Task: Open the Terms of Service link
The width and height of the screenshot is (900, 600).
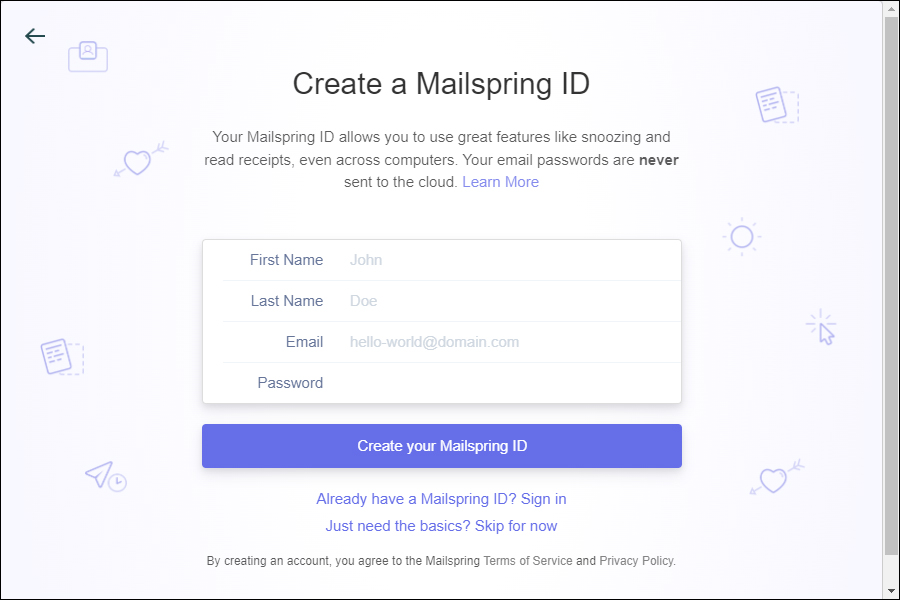Action: pos(528,561)
